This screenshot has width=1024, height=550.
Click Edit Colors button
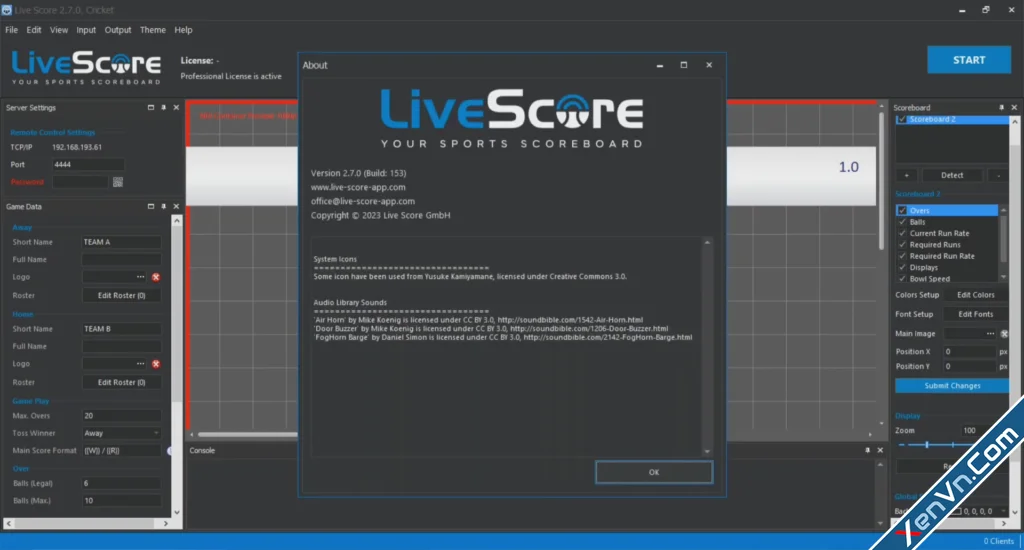click(x=976, y=295)
